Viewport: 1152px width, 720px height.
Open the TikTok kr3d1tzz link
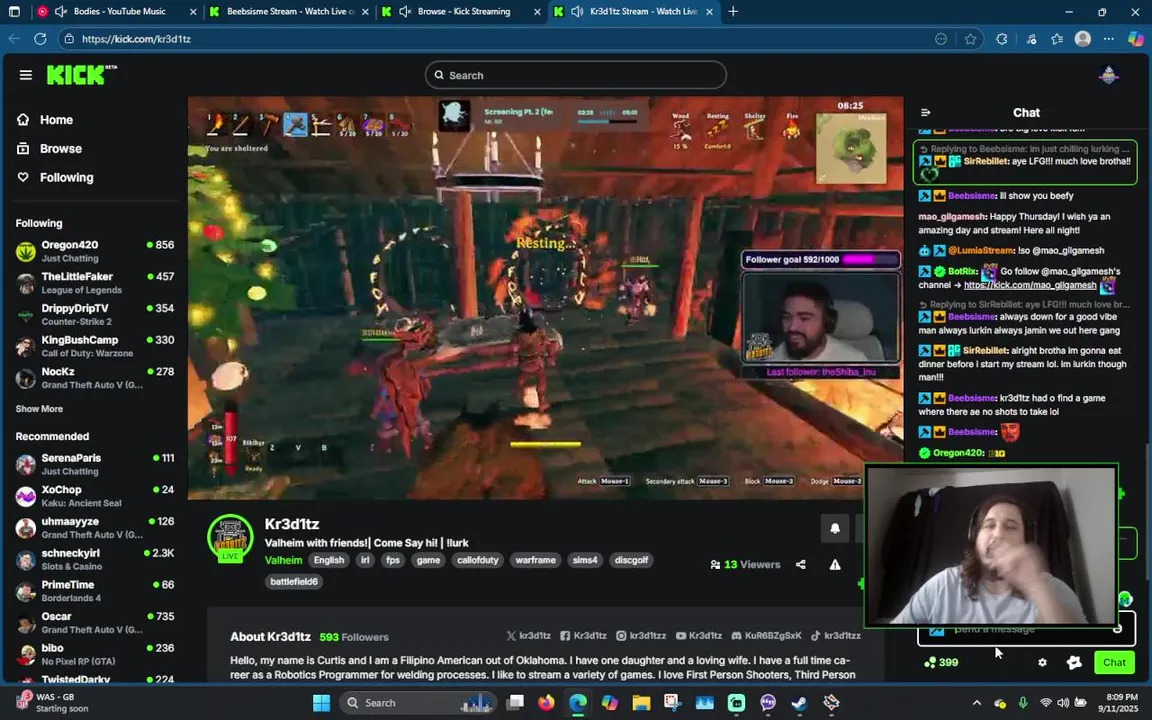pyautogui.click(x=835, y=636)
